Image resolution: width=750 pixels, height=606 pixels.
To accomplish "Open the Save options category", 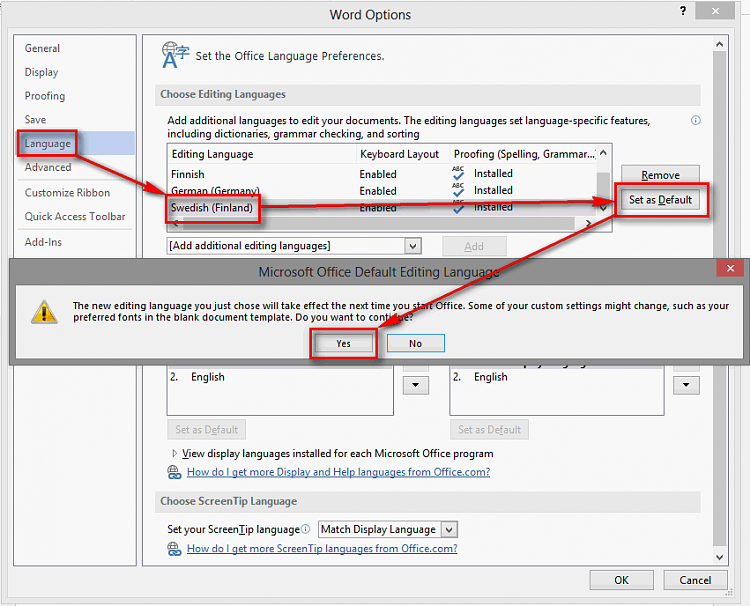I will coord(35,120).
